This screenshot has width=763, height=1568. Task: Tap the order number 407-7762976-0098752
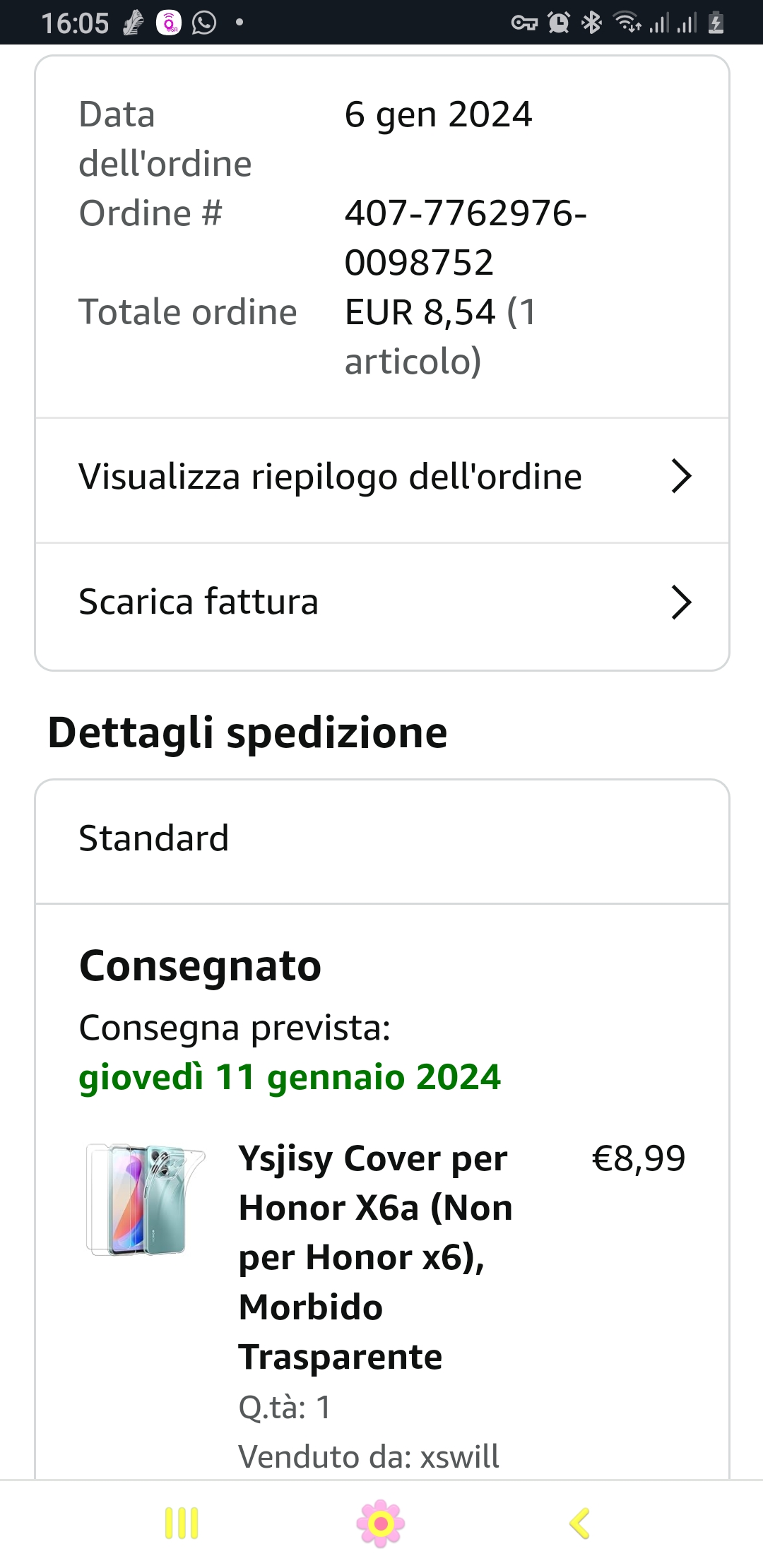coord(466,237)
